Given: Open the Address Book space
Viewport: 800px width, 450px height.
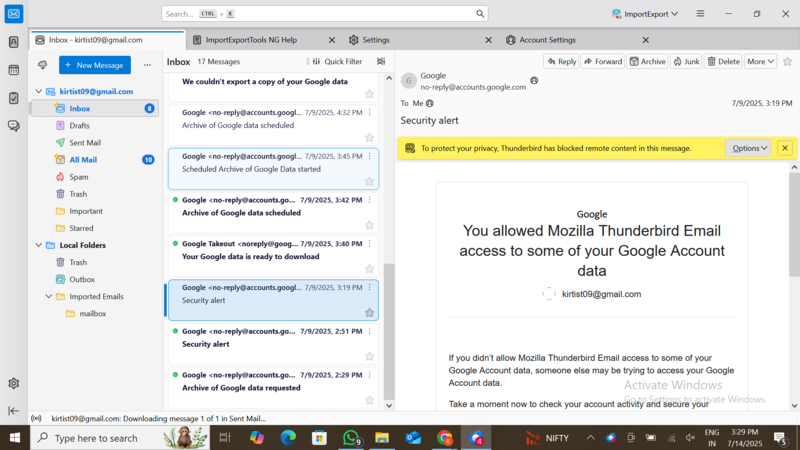Looking at the screenshot, I should 14,42.
